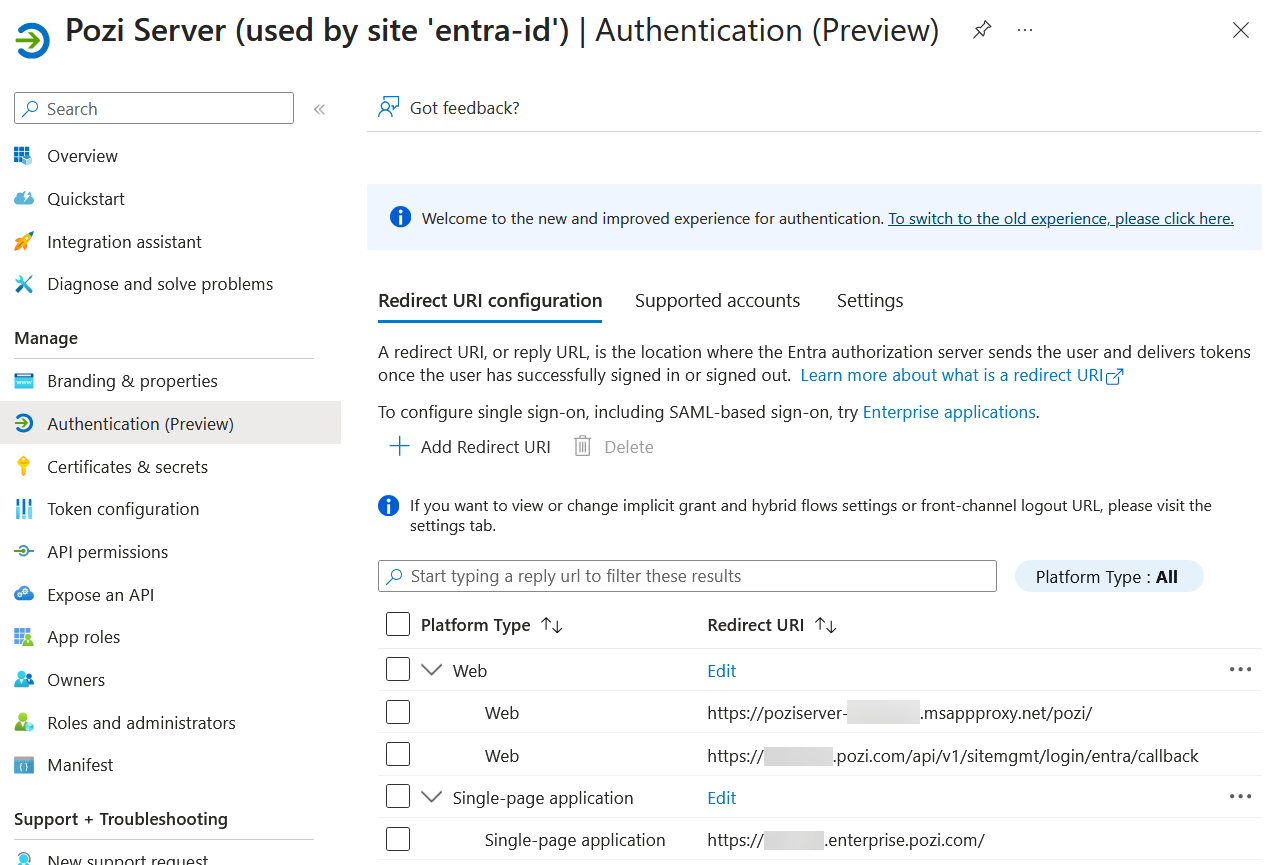Switch to the Supported accounts tab
The width and height of the screenshot is (1278, 865).
[717, 300]
